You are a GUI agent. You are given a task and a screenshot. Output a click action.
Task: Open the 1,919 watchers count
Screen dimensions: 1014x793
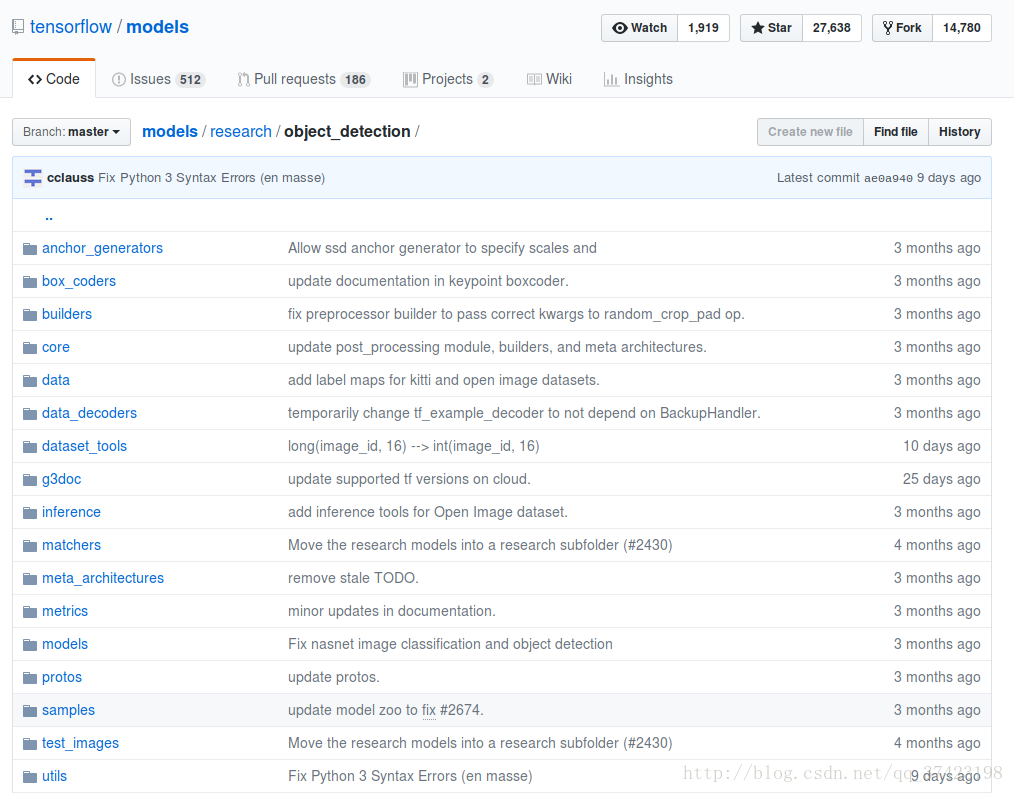point(704,28)
